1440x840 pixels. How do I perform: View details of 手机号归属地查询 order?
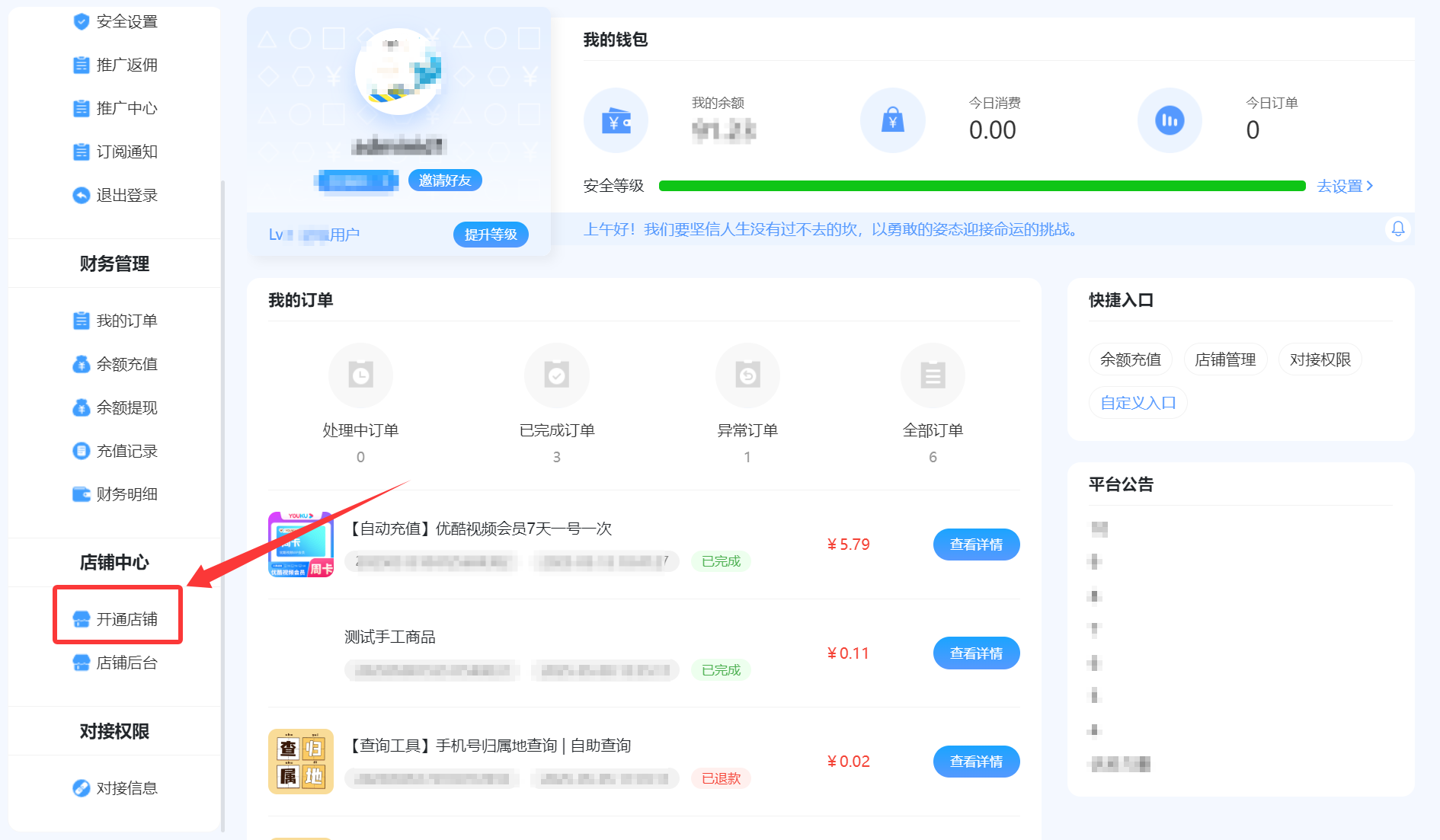pos(976,762)
